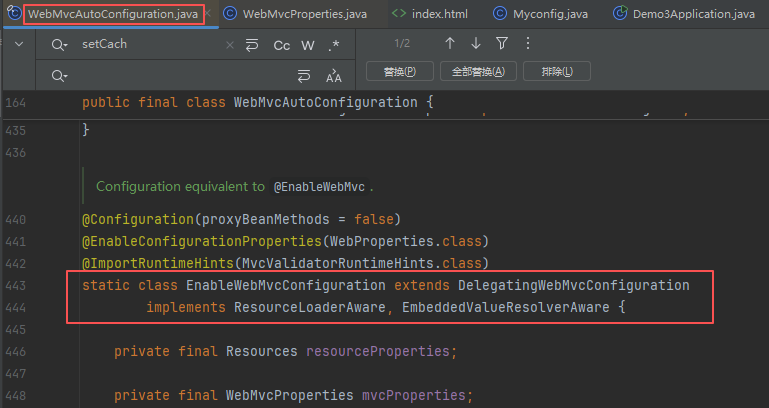Click the WebMvcAutoConfiguration.java file icon
Viewport: 769px width, 408px height.
click(14, 13)
